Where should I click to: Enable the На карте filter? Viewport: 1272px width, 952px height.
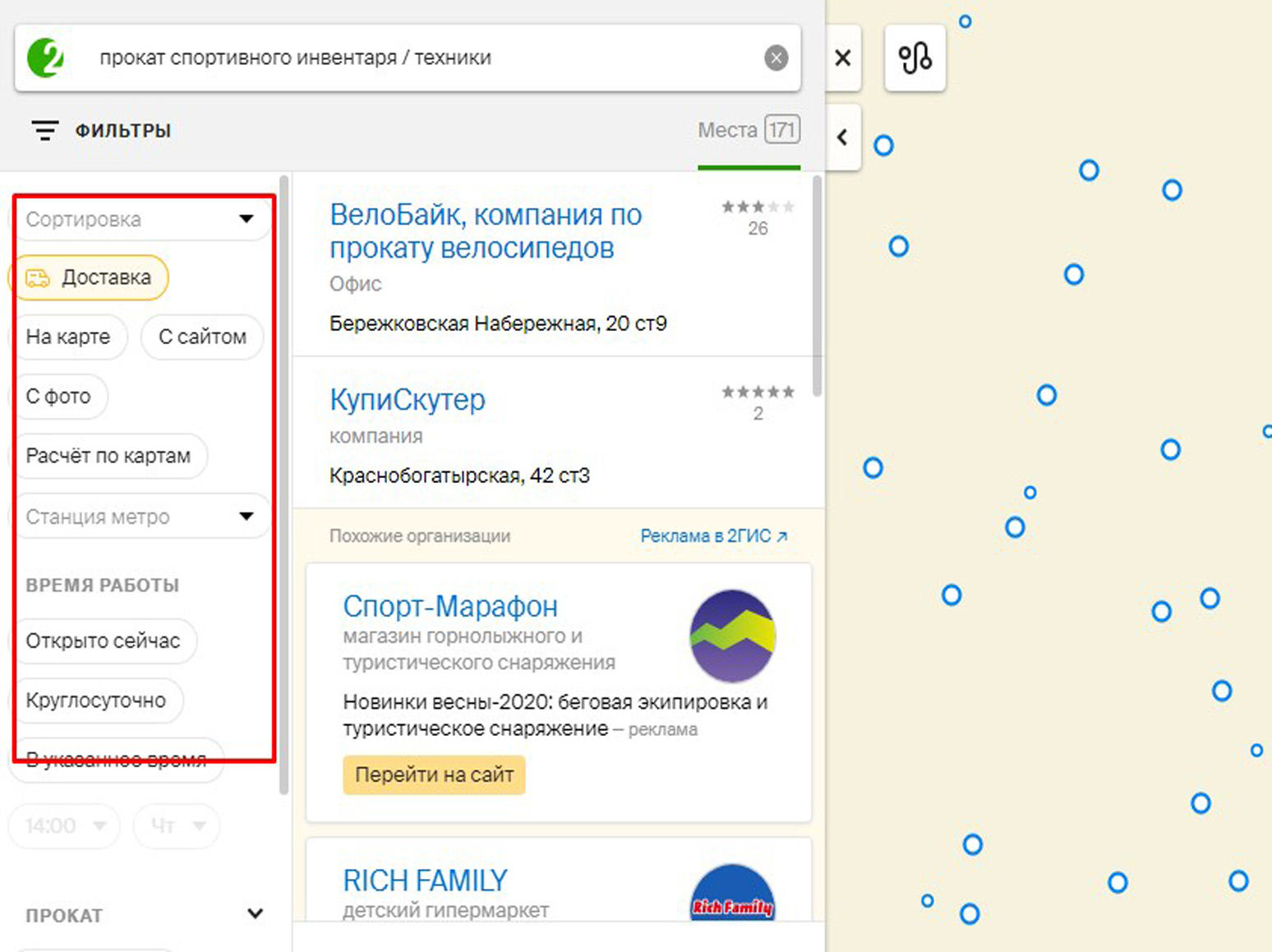tap(69, 337)
